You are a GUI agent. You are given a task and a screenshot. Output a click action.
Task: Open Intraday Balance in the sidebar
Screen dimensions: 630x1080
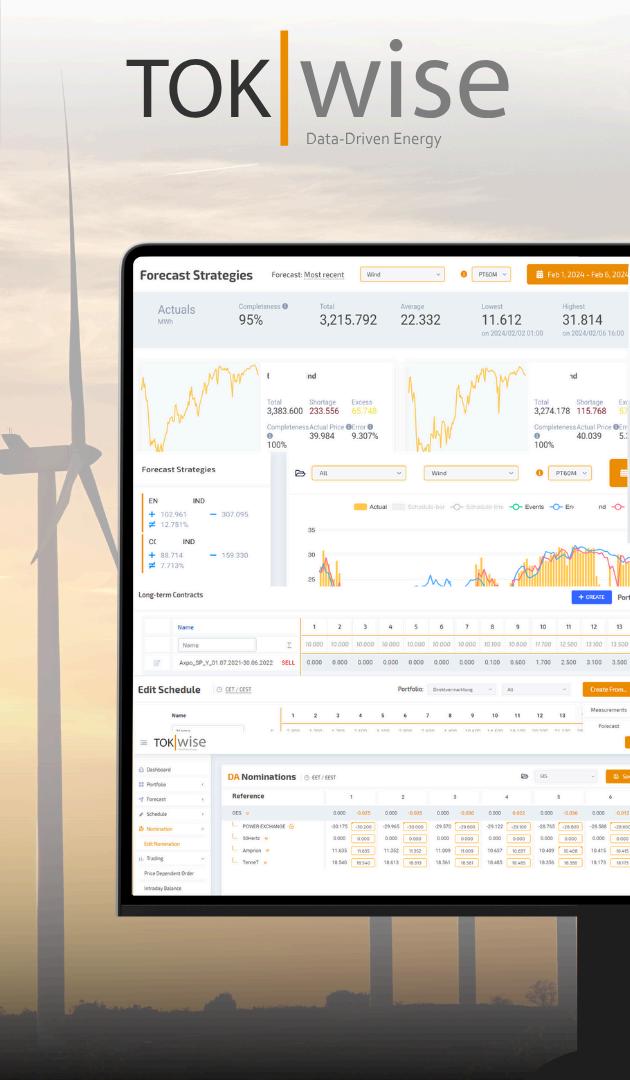162,889
